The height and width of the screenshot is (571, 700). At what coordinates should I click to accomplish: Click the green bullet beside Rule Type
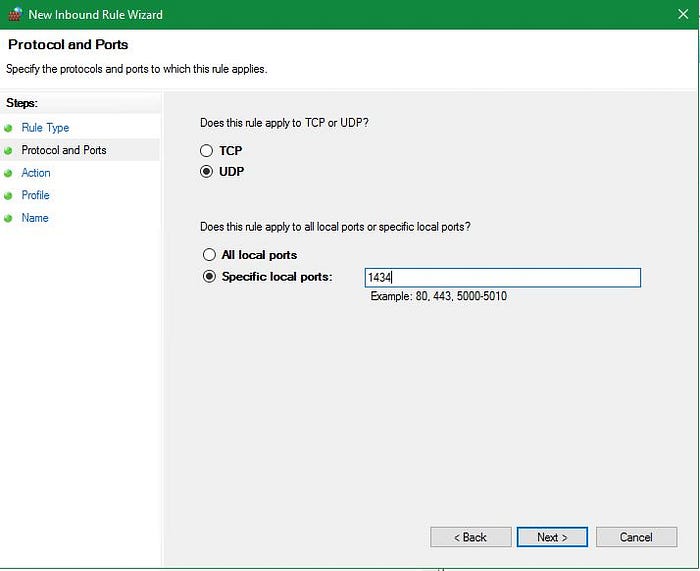[x=8, y=129]
